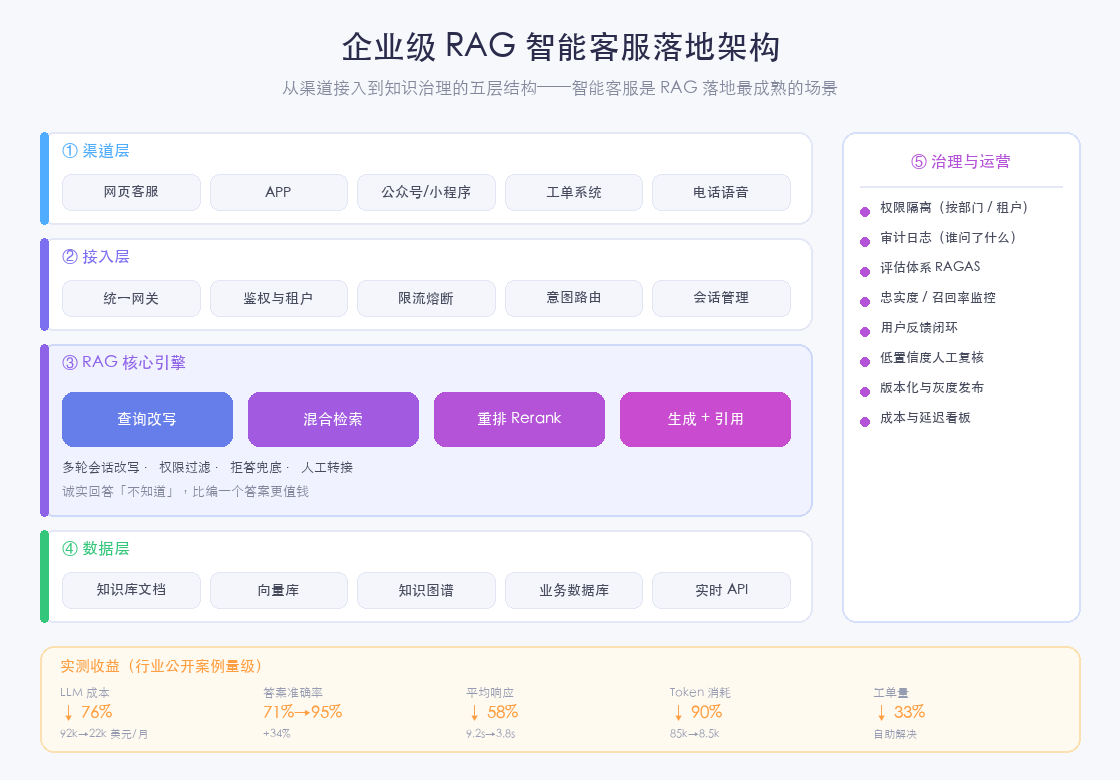Select the 限流熔断 chip
This screenshot has width=1120, height=780.
coord(426,298)
